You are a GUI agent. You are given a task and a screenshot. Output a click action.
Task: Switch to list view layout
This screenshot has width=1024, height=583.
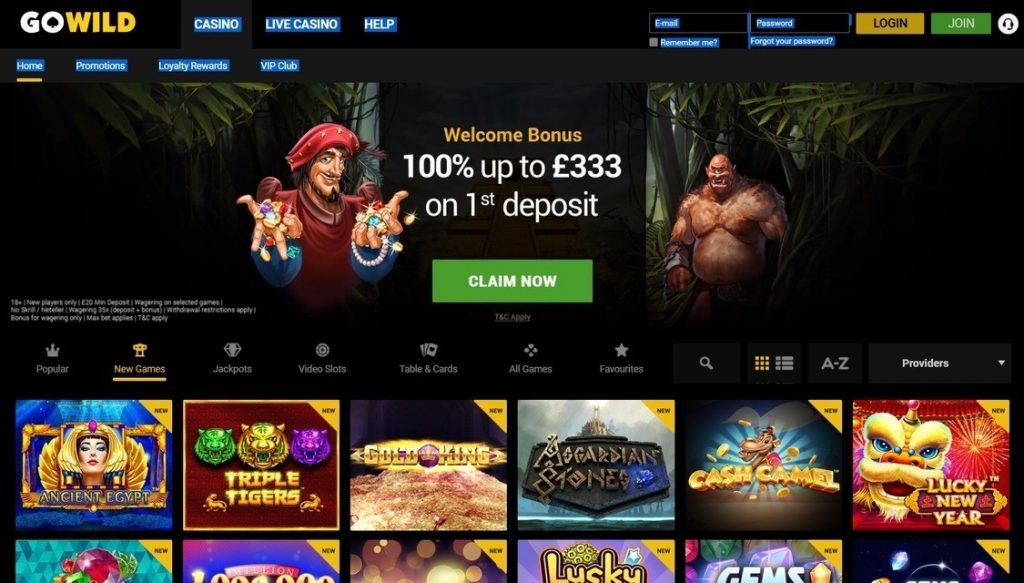click(784, 363)
